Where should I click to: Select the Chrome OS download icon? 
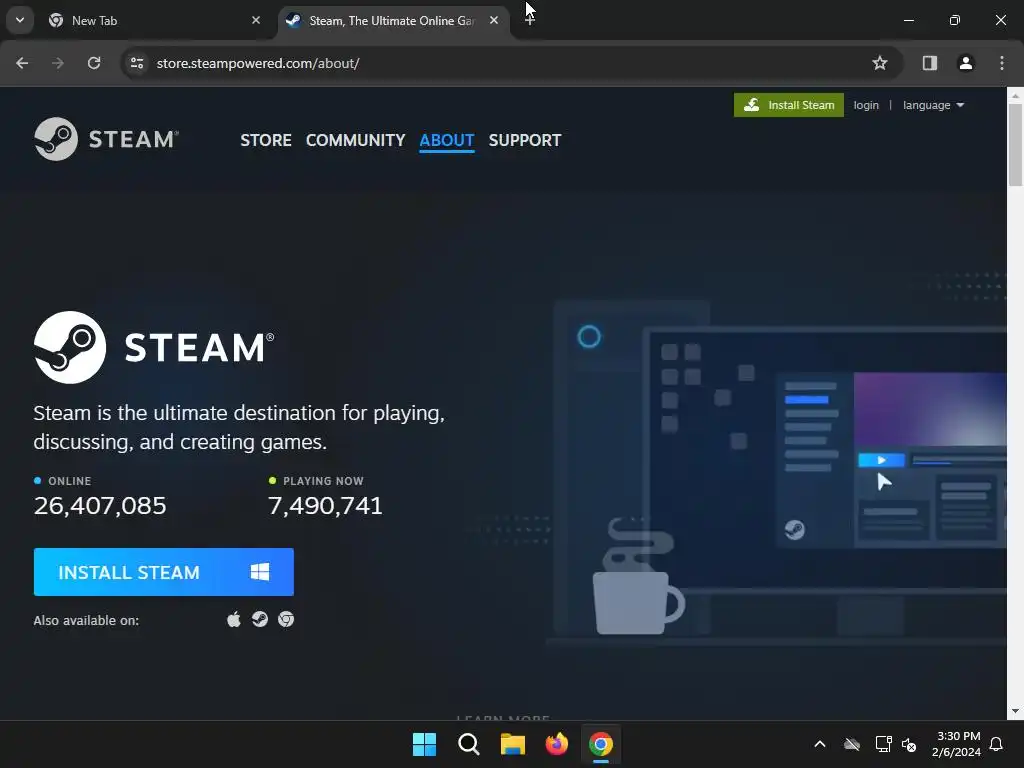(x=286, y=619)
